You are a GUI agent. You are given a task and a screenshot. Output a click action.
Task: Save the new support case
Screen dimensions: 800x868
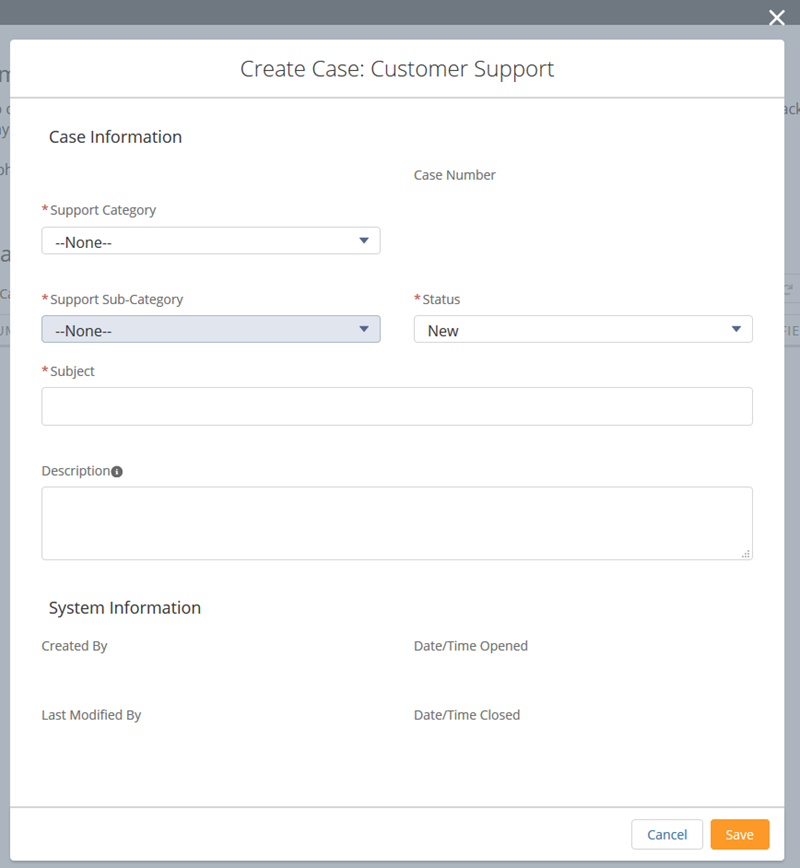[740, 834]
